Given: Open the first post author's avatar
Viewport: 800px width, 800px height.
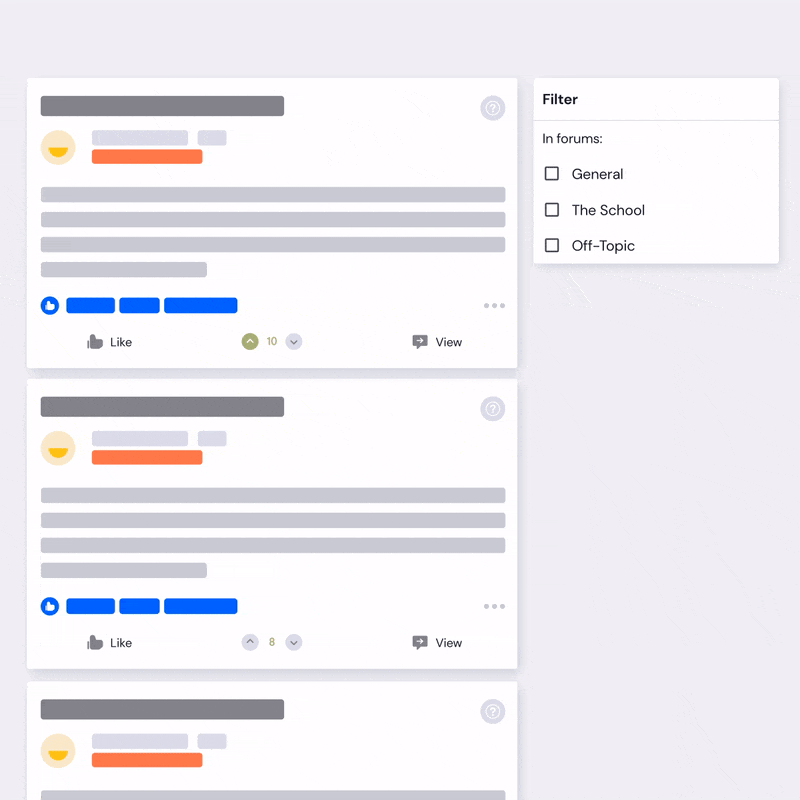Looking at the screenshot, I should pos(58,147).
